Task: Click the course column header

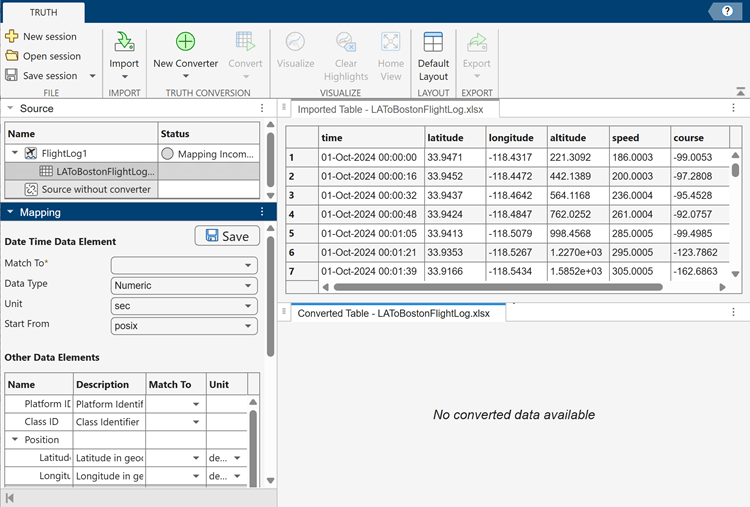Action: (700, 138)
